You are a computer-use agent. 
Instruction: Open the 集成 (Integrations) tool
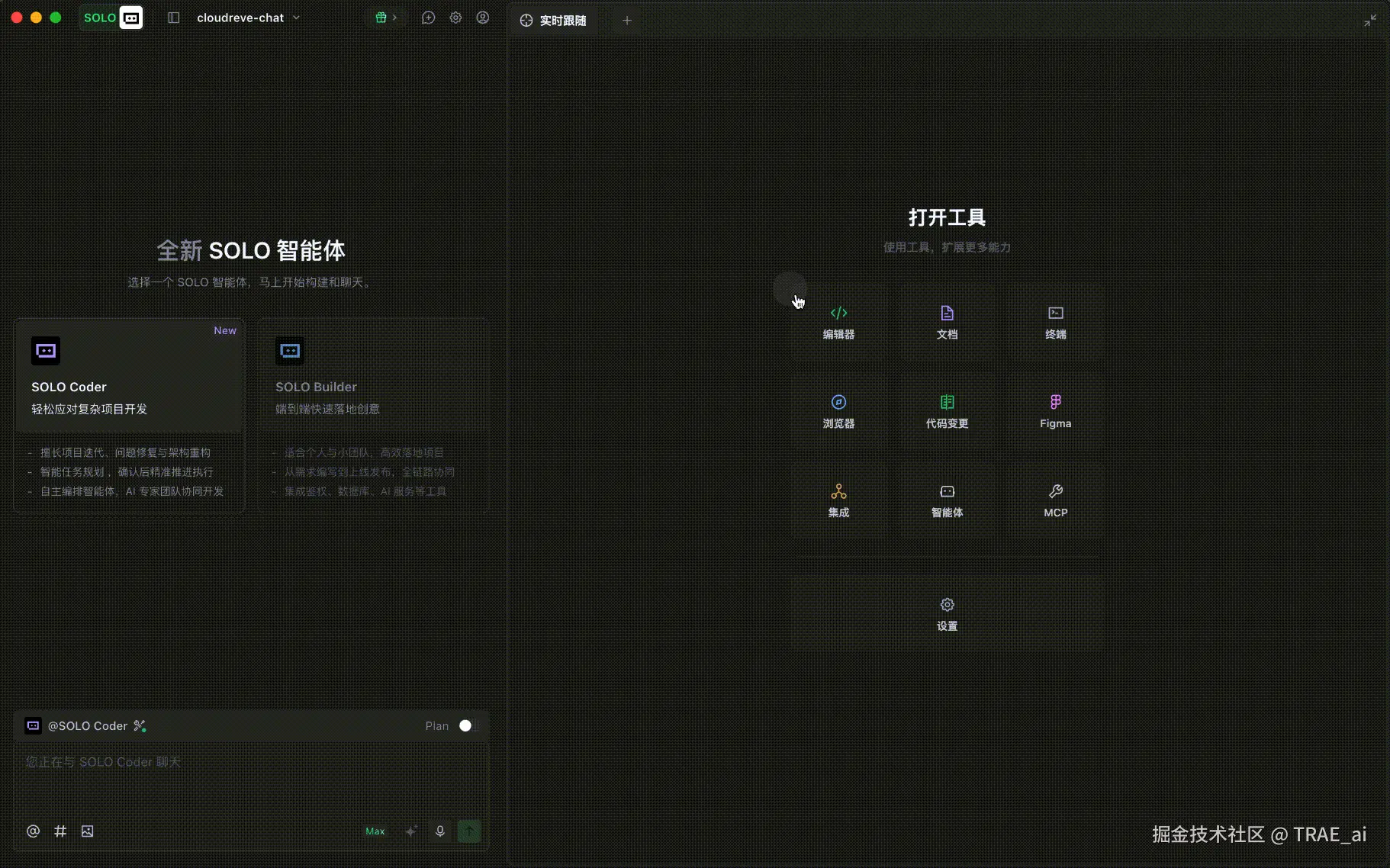838,501
